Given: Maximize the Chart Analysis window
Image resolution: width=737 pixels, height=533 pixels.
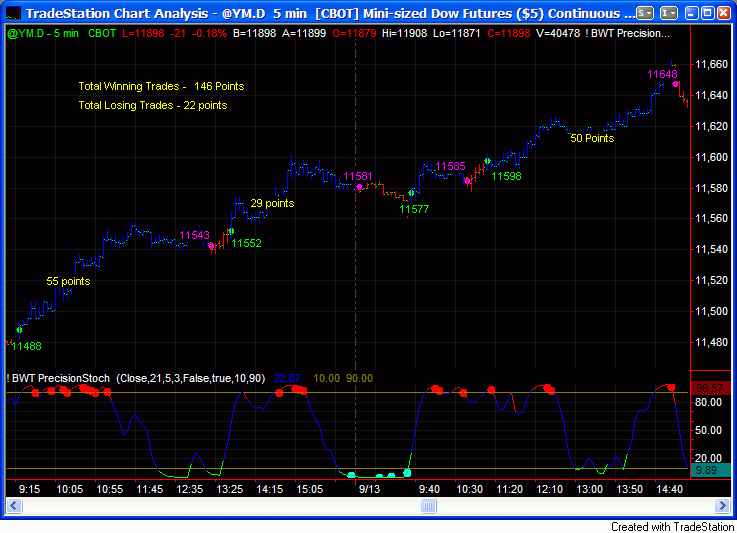Looking at the screenshot, I should (x=707, y=13).
